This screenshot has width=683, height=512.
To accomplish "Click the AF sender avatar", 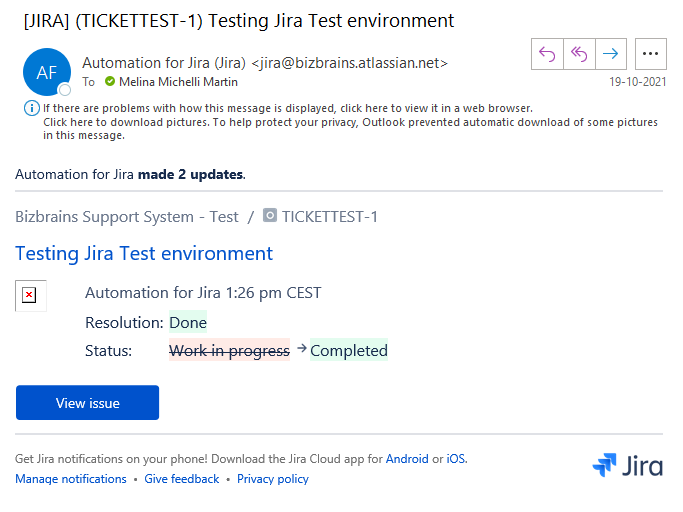I will (x=47, y=72).
